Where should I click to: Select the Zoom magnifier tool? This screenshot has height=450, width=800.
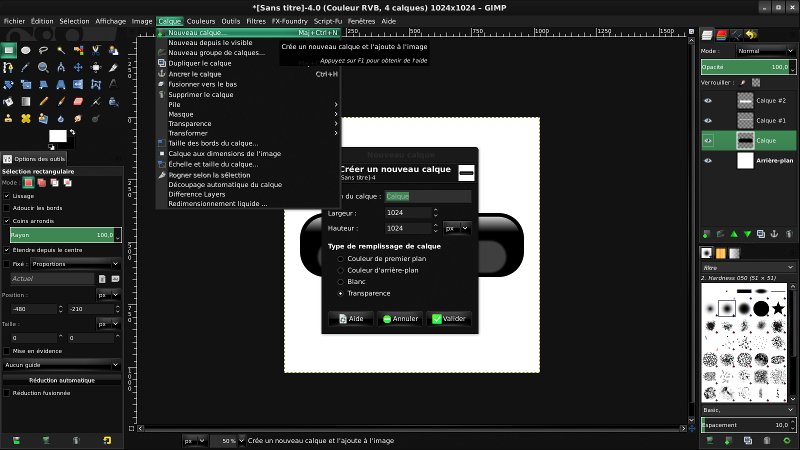point(43,67)
